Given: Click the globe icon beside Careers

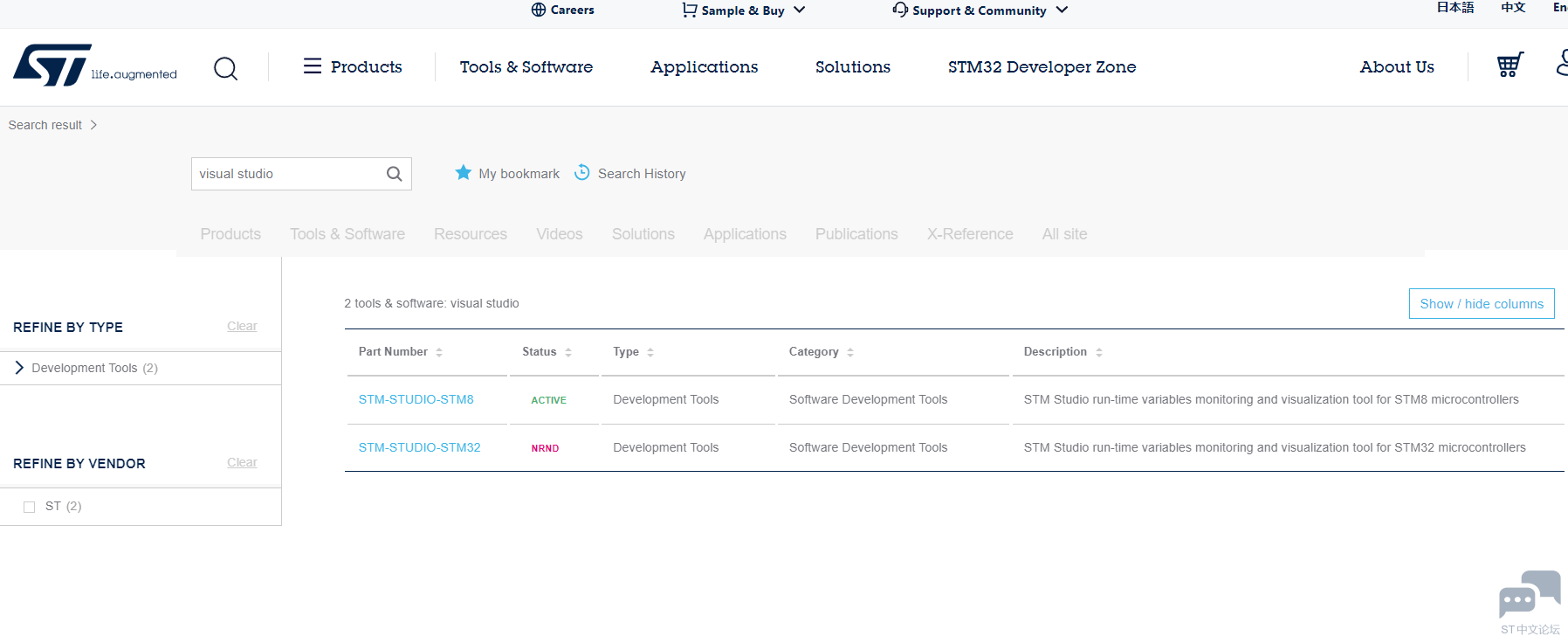Looking at the screenshot, I should 539,10.
